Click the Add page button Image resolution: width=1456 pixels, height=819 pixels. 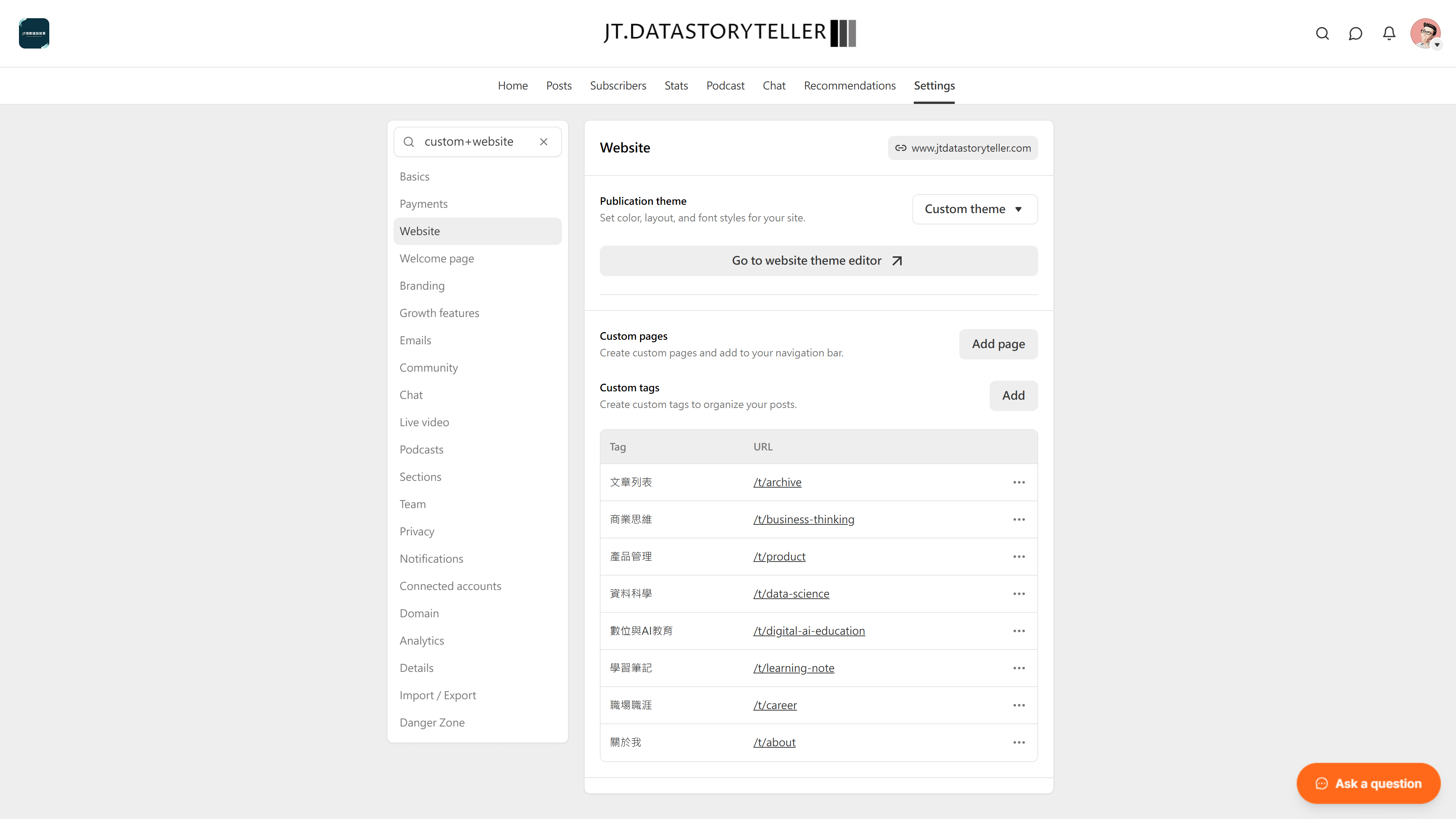coord(998,344)
